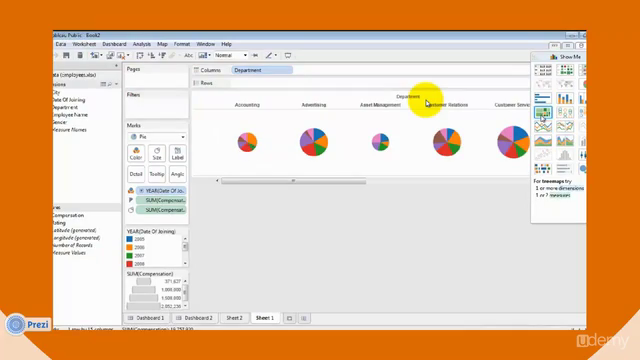Click the new worksheet icon after Sheet 1
This screenshot has width=640, height=360.
289,318
